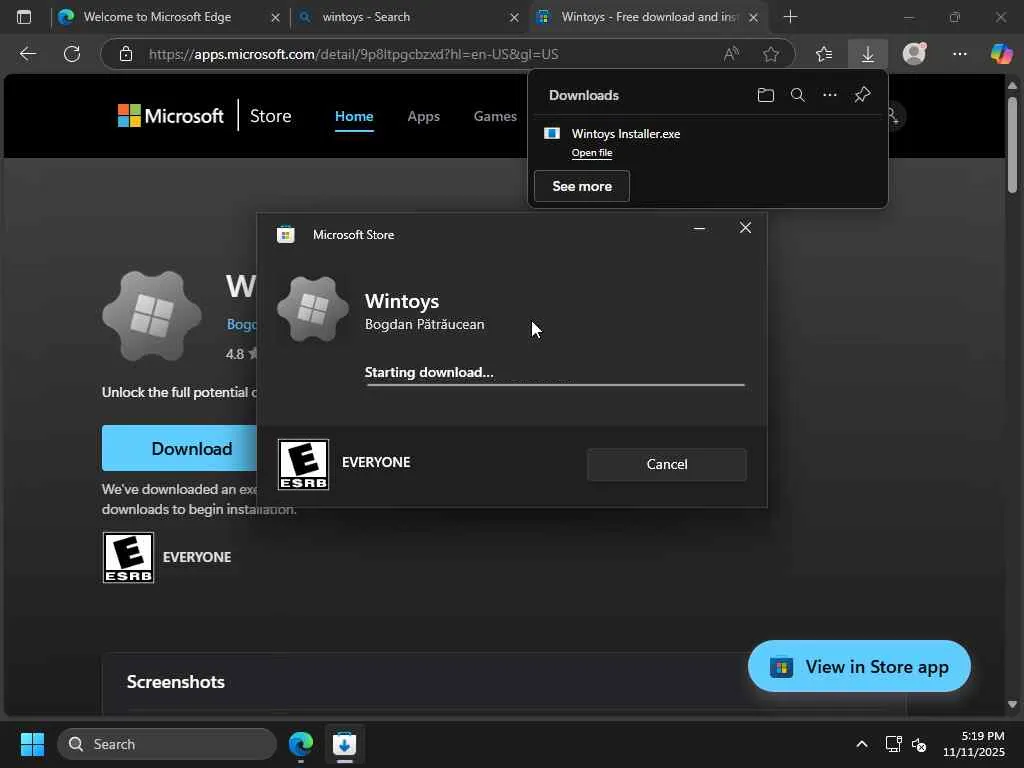This screenshot has width=1024, height=768.
Task: Click the page vertical scrollbar thumb
Action: (x=1012, y=144)
